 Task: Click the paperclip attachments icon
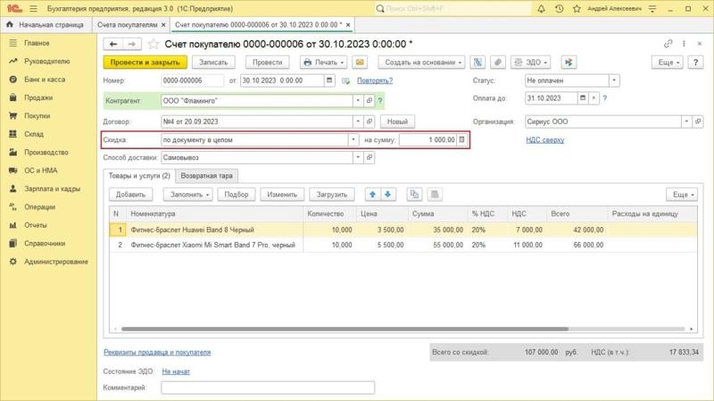tap(498, 62)
